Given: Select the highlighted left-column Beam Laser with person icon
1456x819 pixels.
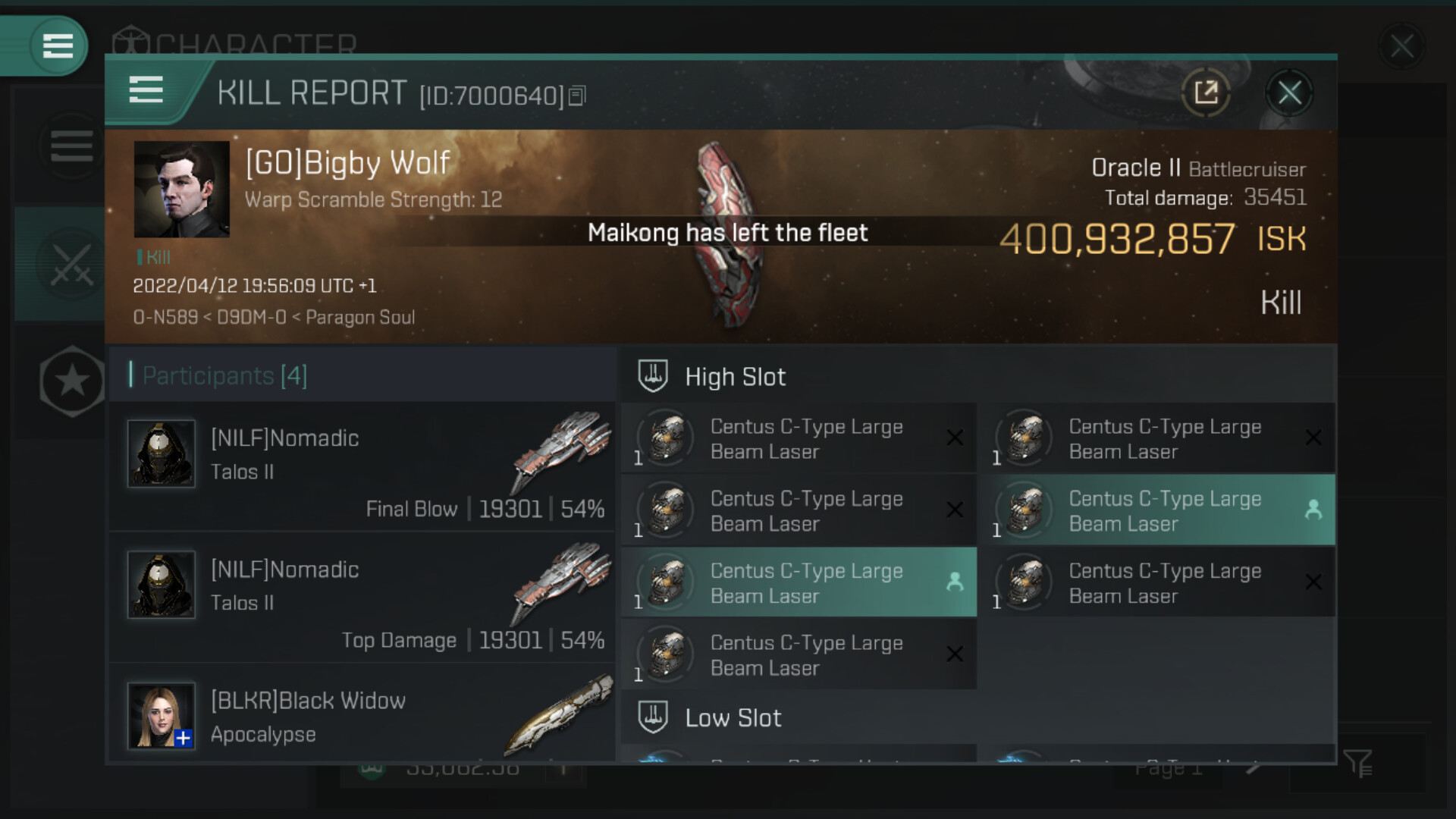Looking at the screenshot, I should (x=799, y=582).
